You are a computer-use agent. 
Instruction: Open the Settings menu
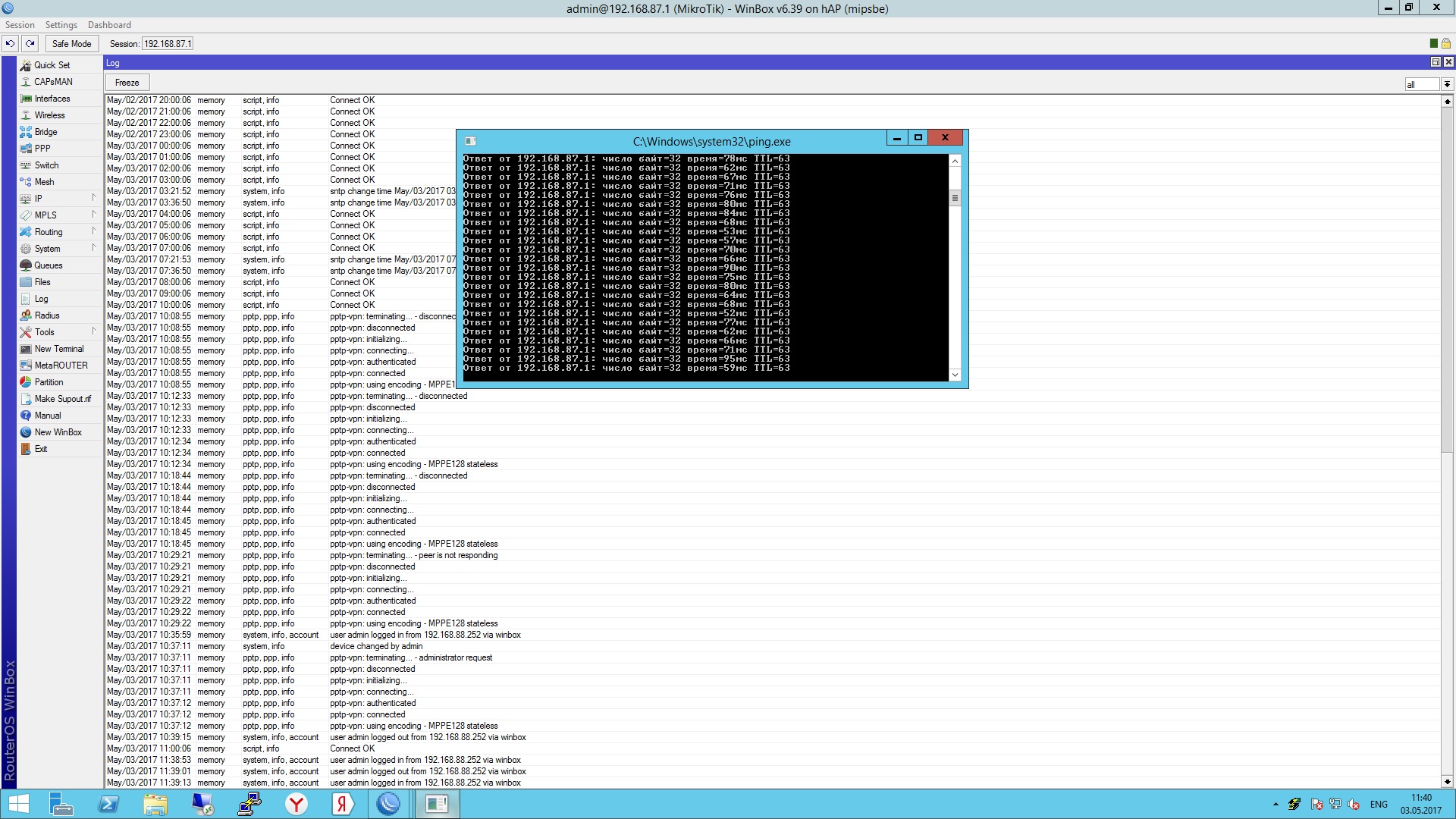(61, 25)
